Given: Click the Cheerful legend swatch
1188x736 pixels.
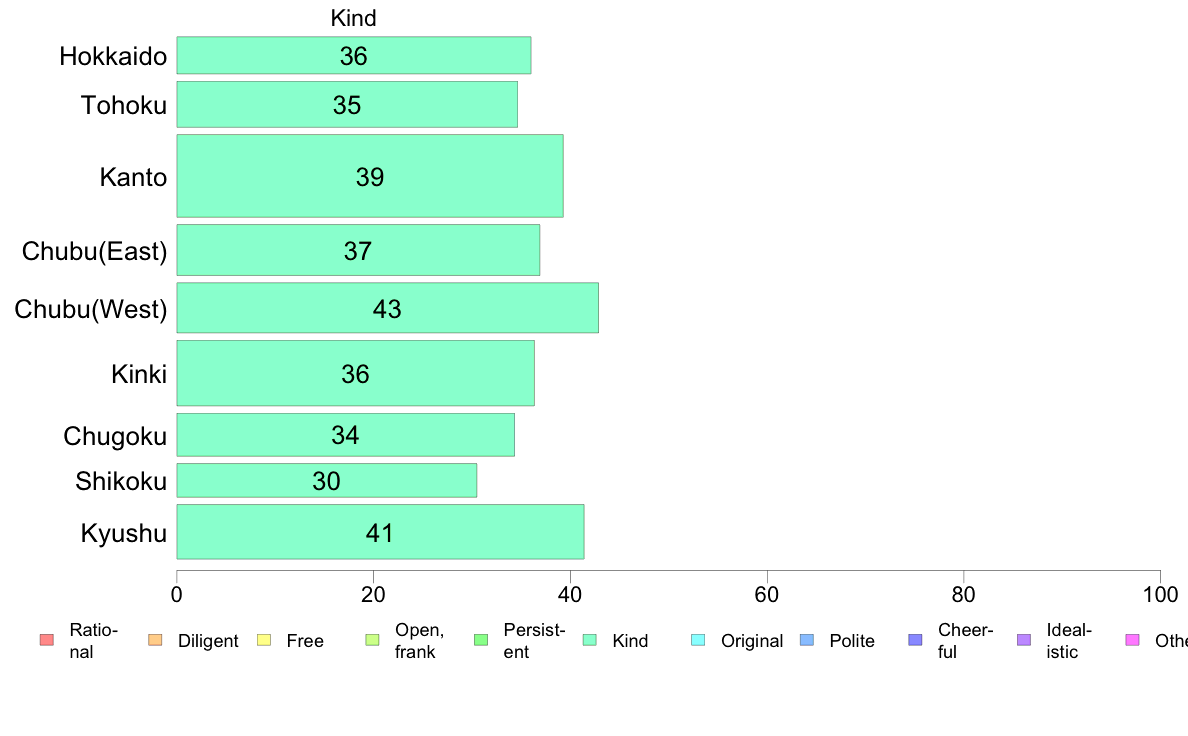Looking at the screenshot, I should (x=915, y=640).
